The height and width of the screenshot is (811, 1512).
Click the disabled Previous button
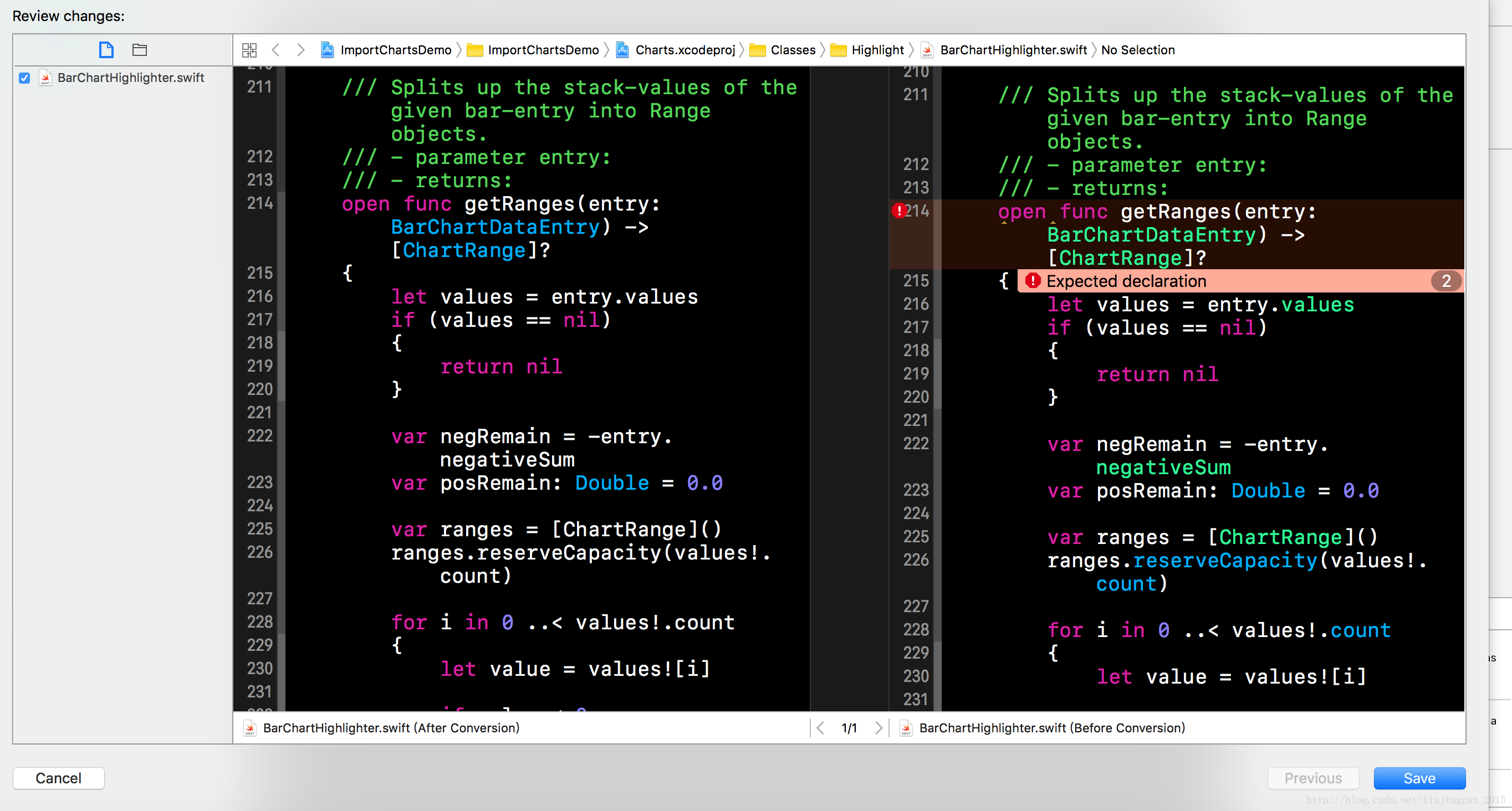pos(1313,778)
